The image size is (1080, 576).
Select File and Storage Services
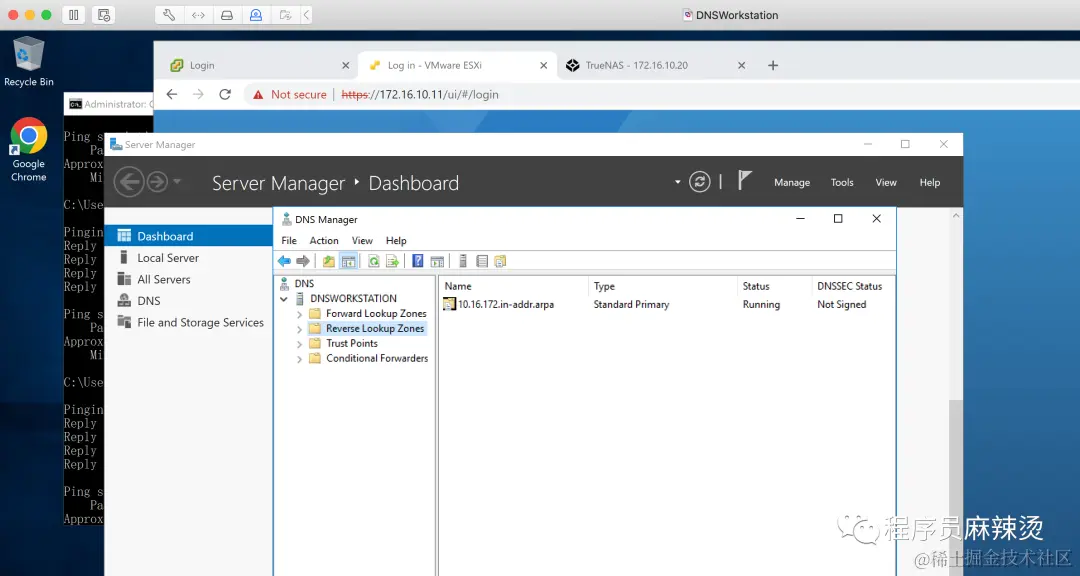click(x=189, y=322)
